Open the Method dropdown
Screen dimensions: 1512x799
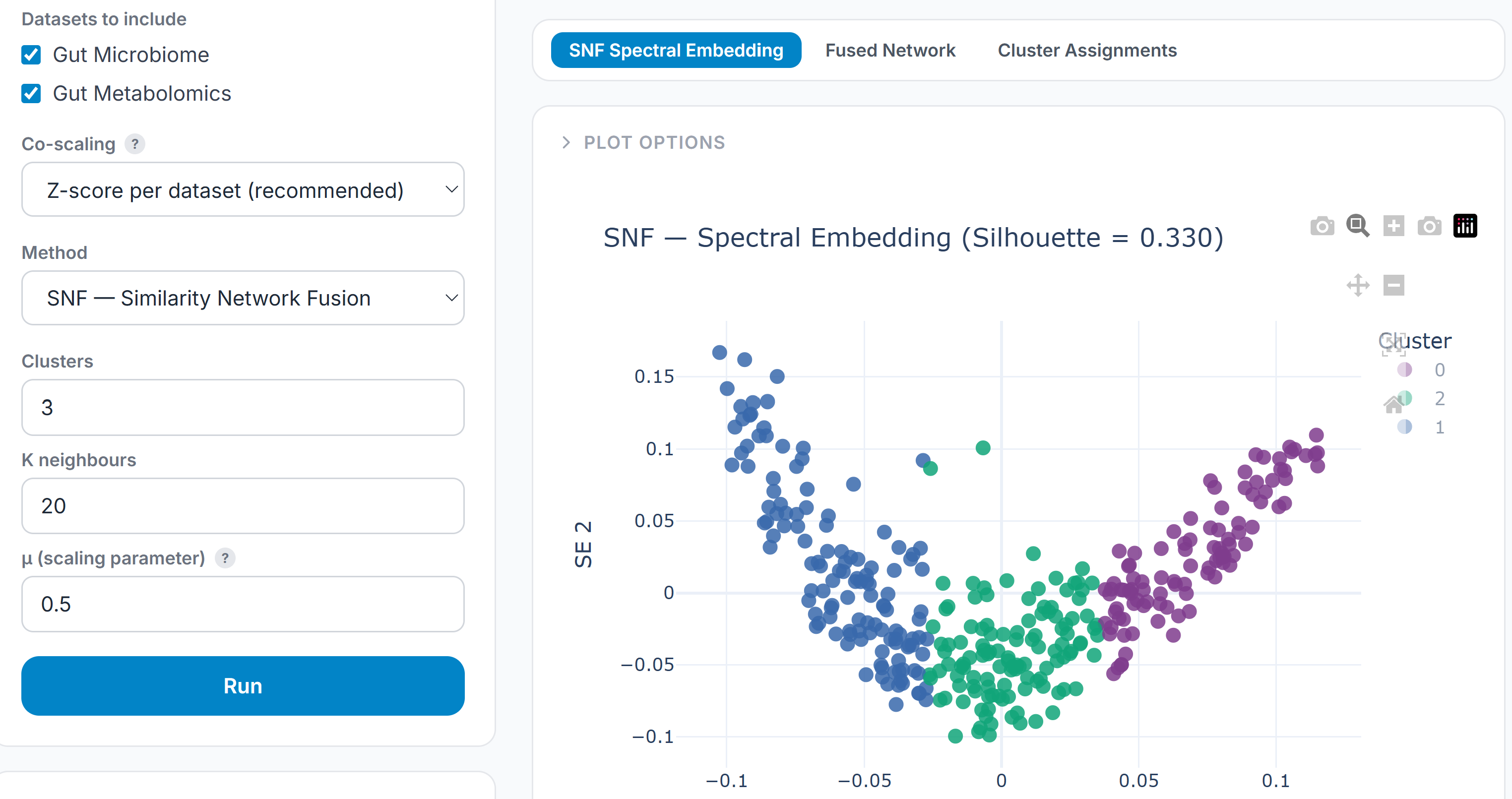point(243,298)
